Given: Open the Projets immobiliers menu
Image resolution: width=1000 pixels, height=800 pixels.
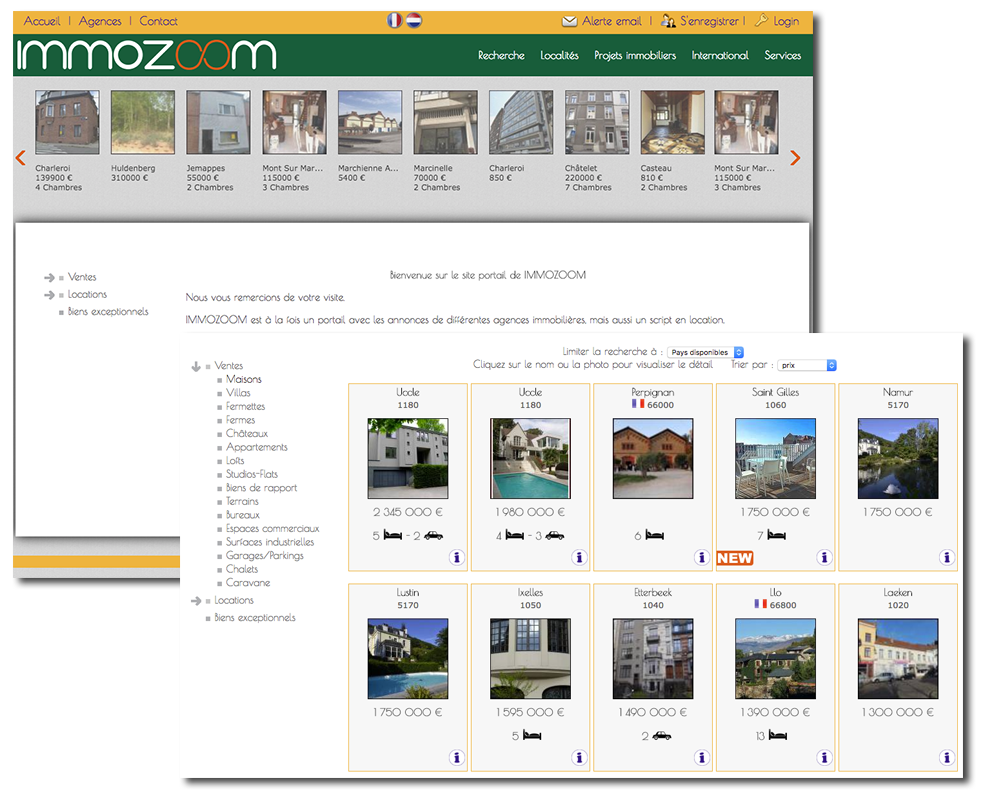Looking at the screenshot, I should (x=635, y=56).
